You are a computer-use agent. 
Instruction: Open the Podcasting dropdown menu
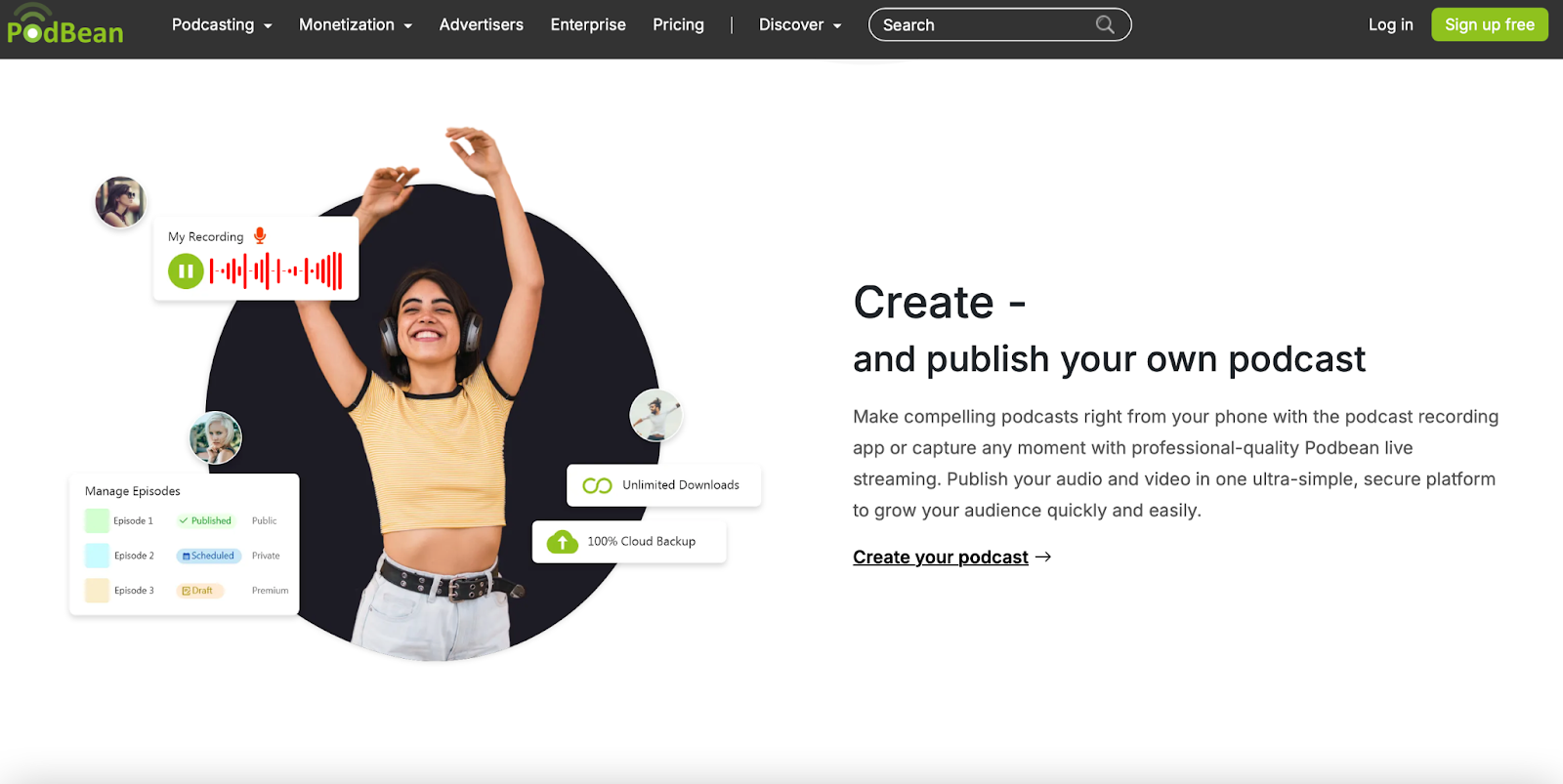click(222, 24)
